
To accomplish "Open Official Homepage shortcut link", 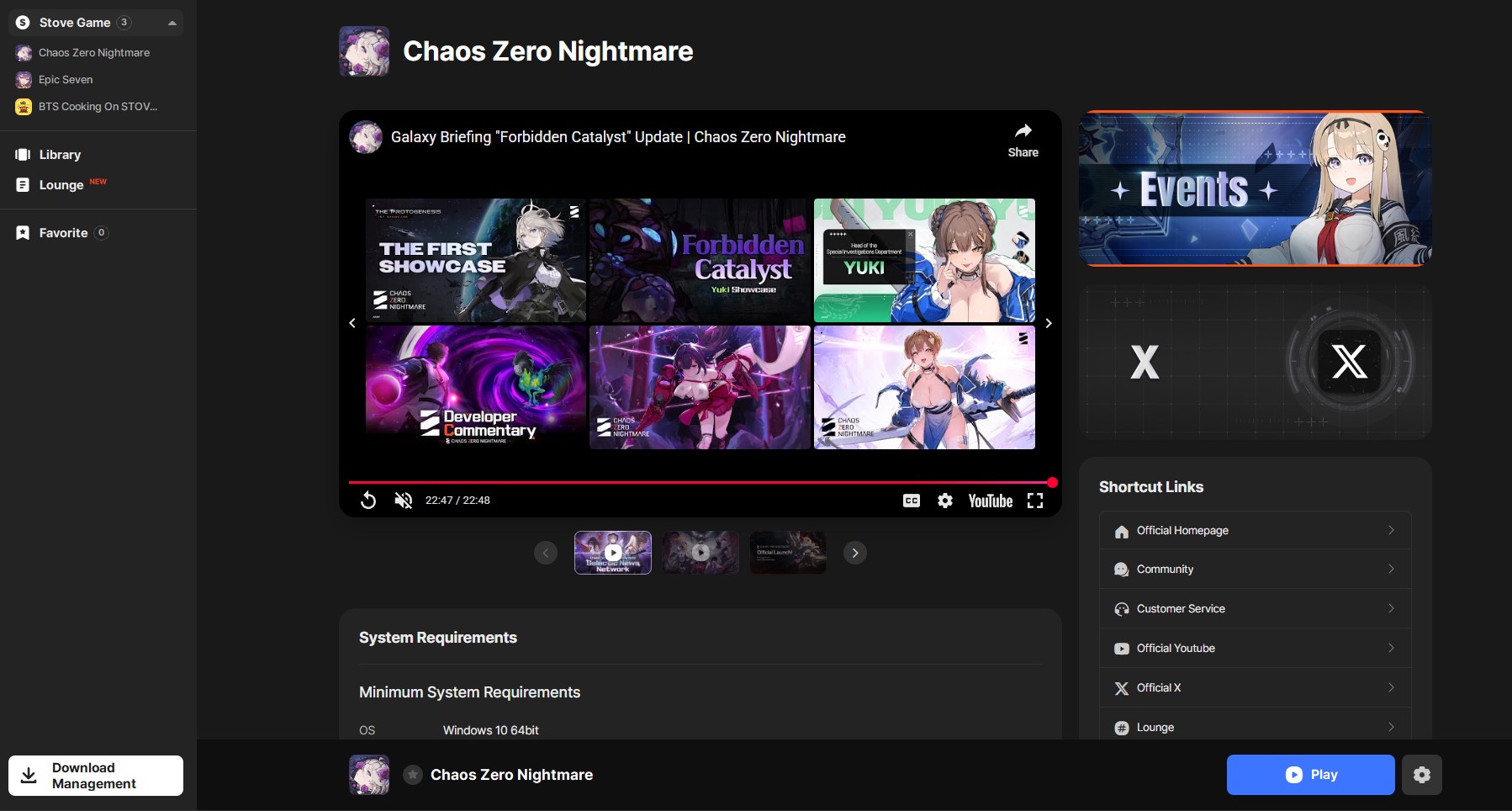I will [1256, 531].
